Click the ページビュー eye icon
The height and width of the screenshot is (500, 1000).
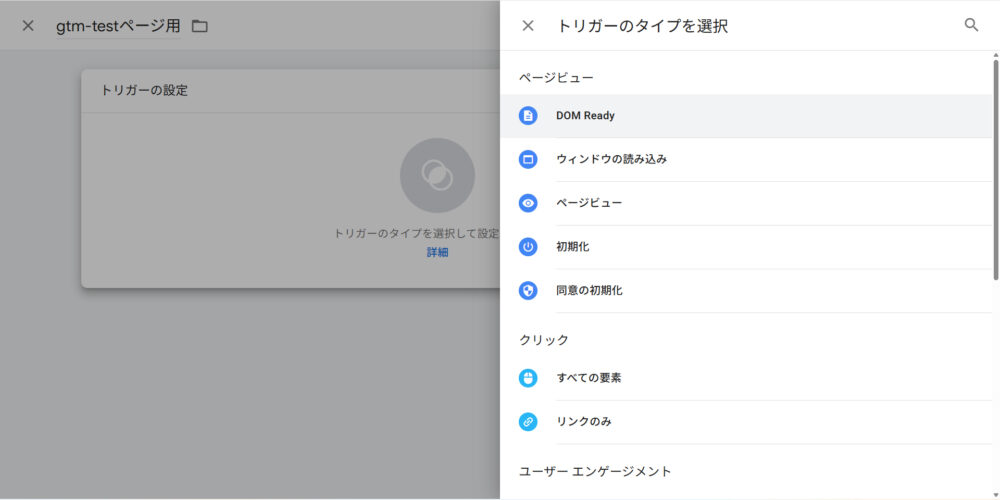coord(528,203)
